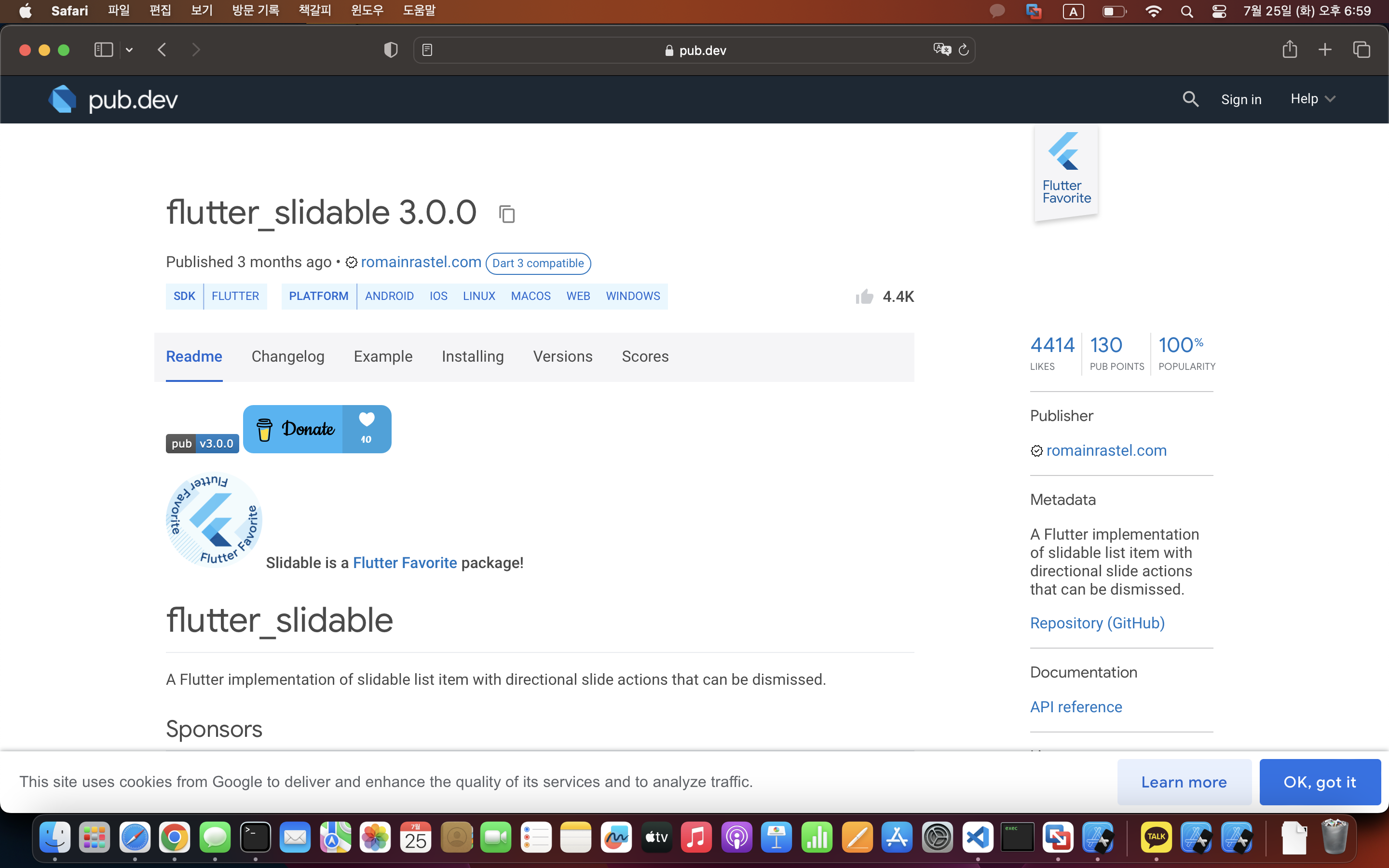Open the Safari privacy shield icon
1389x868 pixels.
(x=391, y=50)
